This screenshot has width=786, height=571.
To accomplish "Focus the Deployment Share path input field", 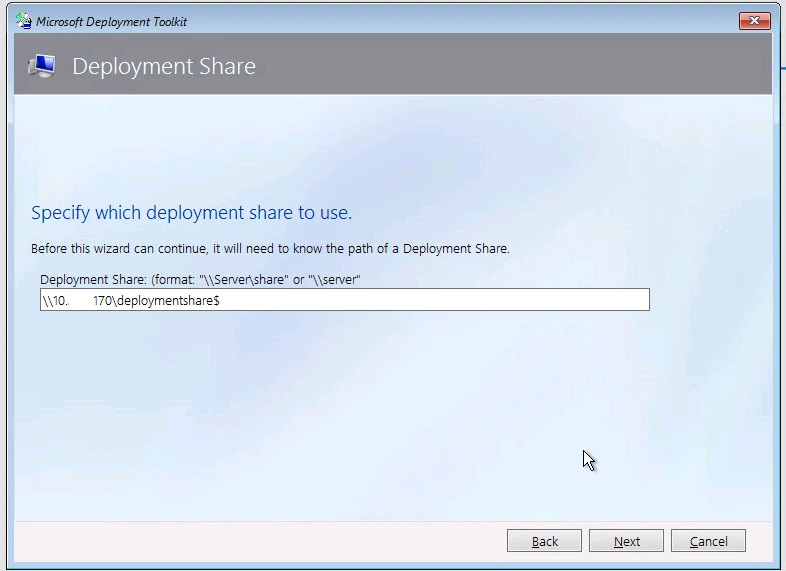I will 344,300.
